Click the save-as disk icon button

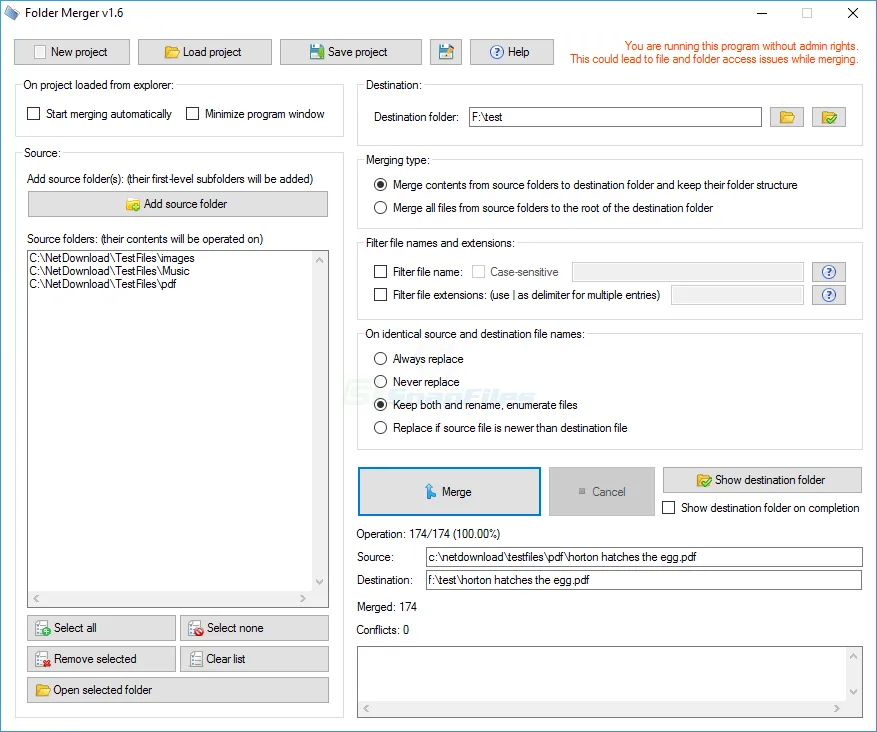pos(446,52)
